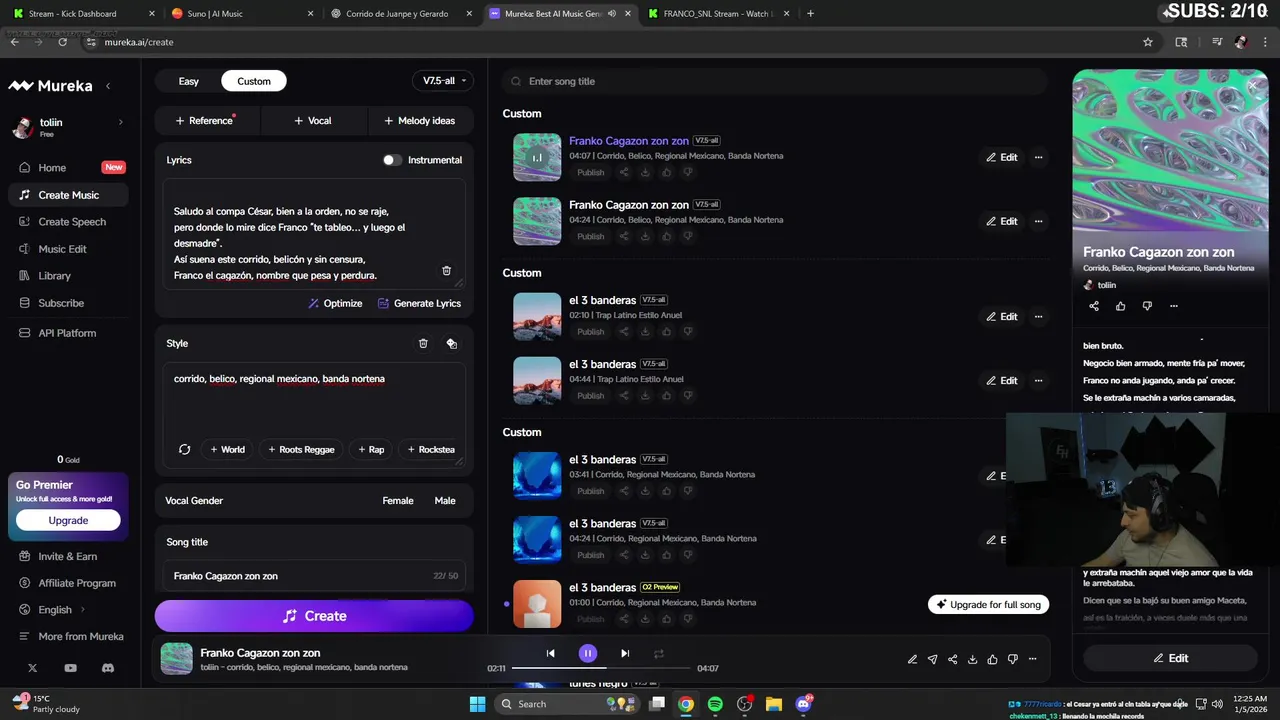Download the 04:44 el 3 banderas track
This screenshot has height=720, width=1280.
coord(645,395)
